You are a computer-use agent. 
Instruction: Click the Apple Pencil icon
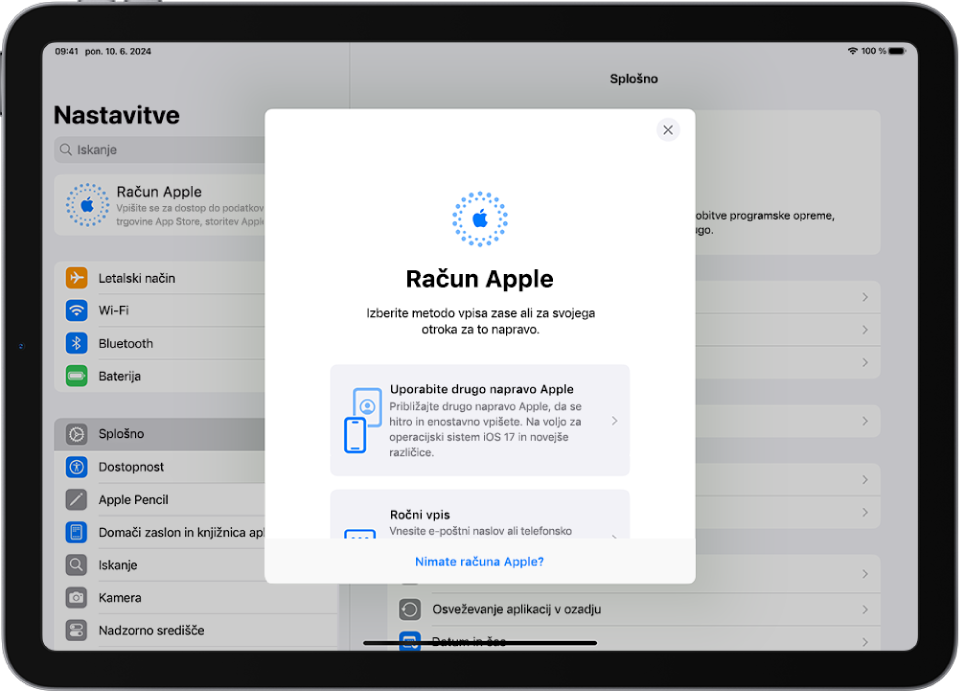pos(77,499)
